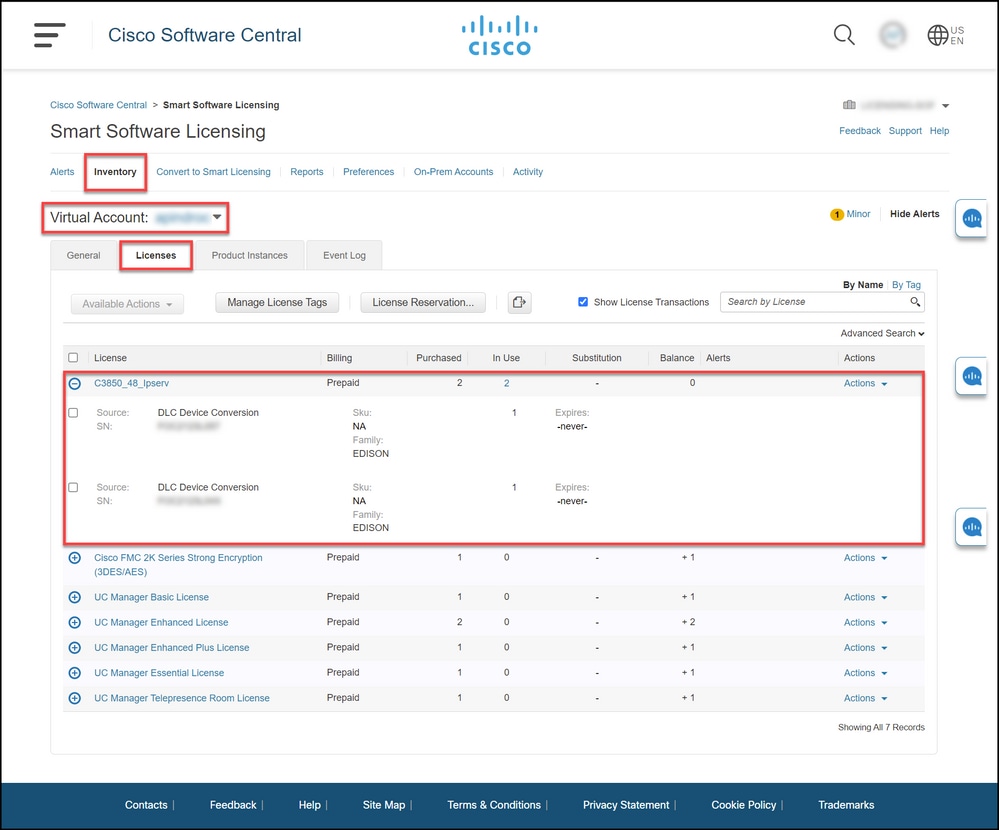Select all licenses header checkbox
The image size is (999, 830).
73,358
